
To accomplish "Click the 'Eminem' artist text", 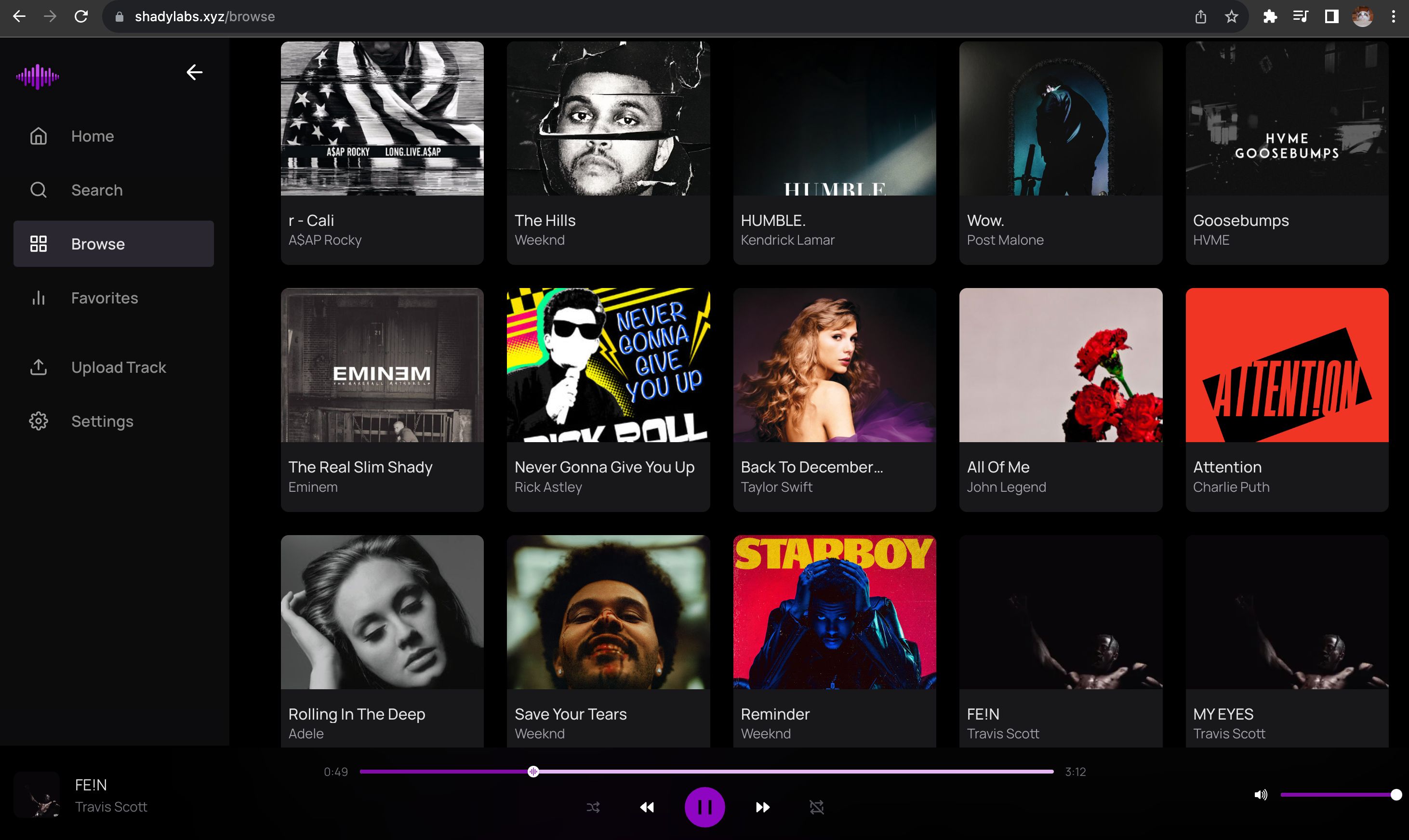I will pyautogui.click(x=313, y=487).
